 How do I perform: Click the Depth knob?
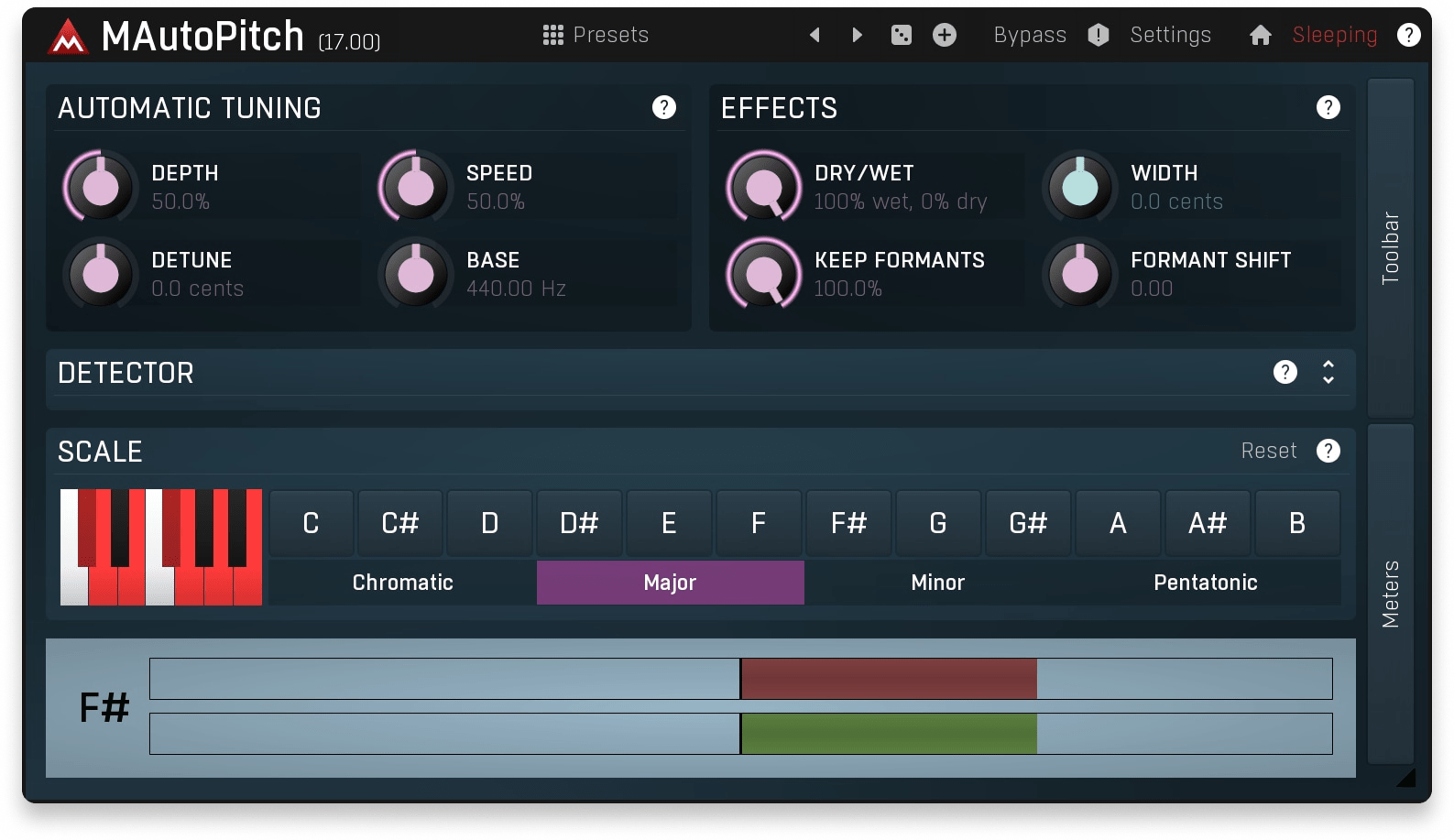(x=101, y=187)
